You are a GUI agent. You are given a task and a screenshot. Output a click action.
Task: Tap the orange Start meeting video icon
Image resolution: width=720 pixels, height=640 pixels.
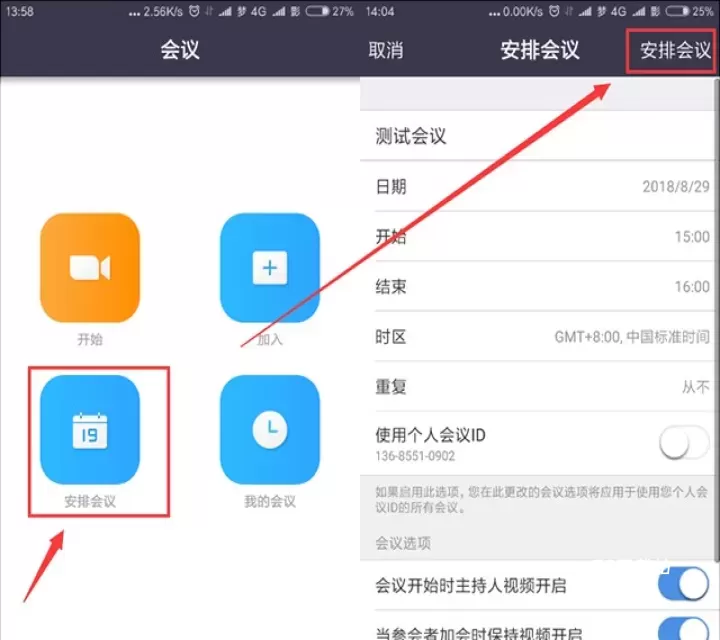[x=90, y=267]
